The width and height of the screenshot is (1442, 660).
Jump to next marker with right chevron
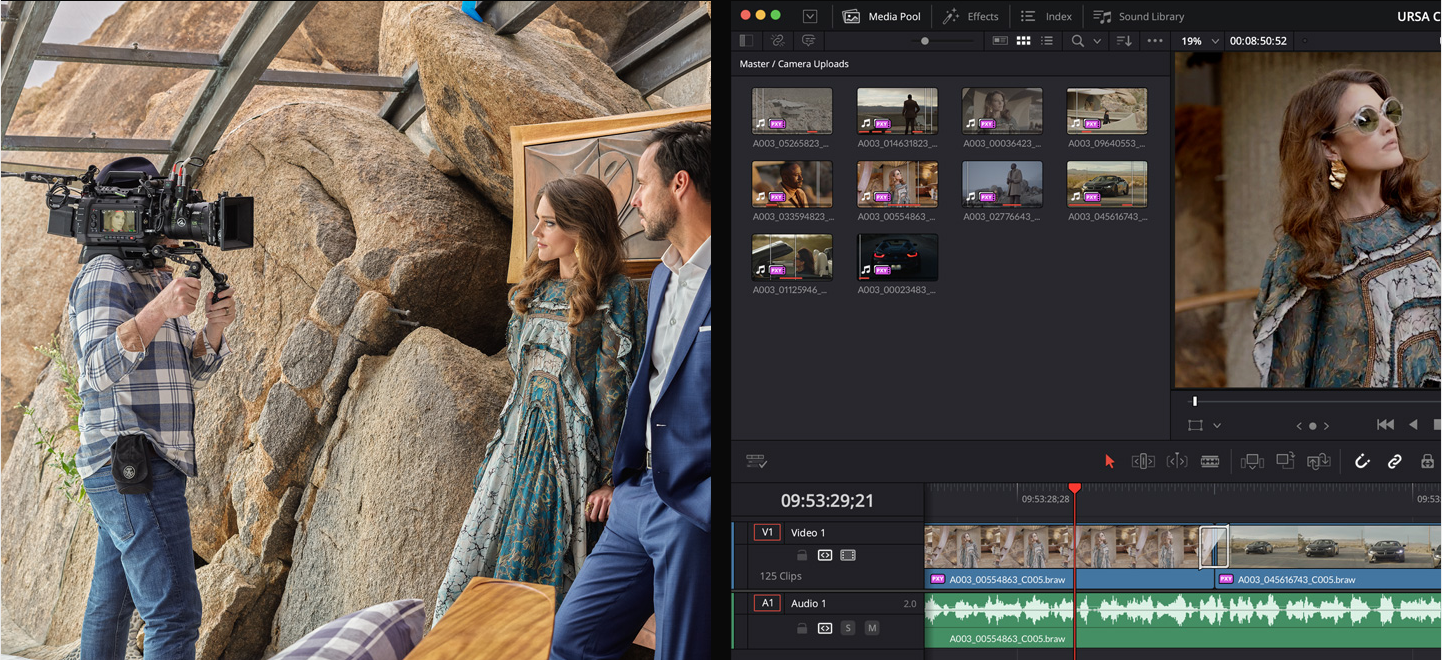point(1327,426)
